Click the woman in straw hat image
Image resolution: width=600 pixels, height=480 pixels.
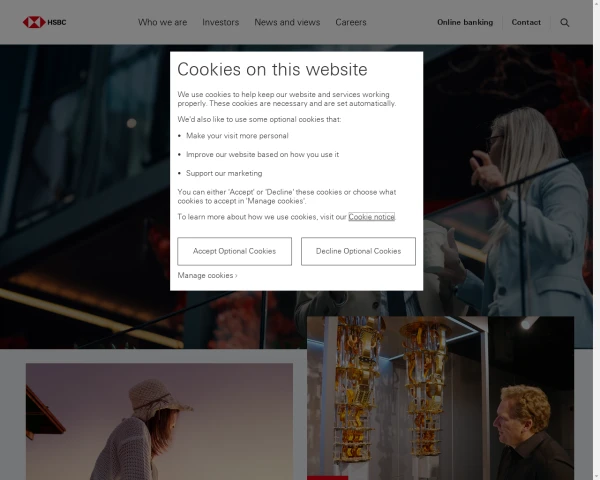click(159, 420)
